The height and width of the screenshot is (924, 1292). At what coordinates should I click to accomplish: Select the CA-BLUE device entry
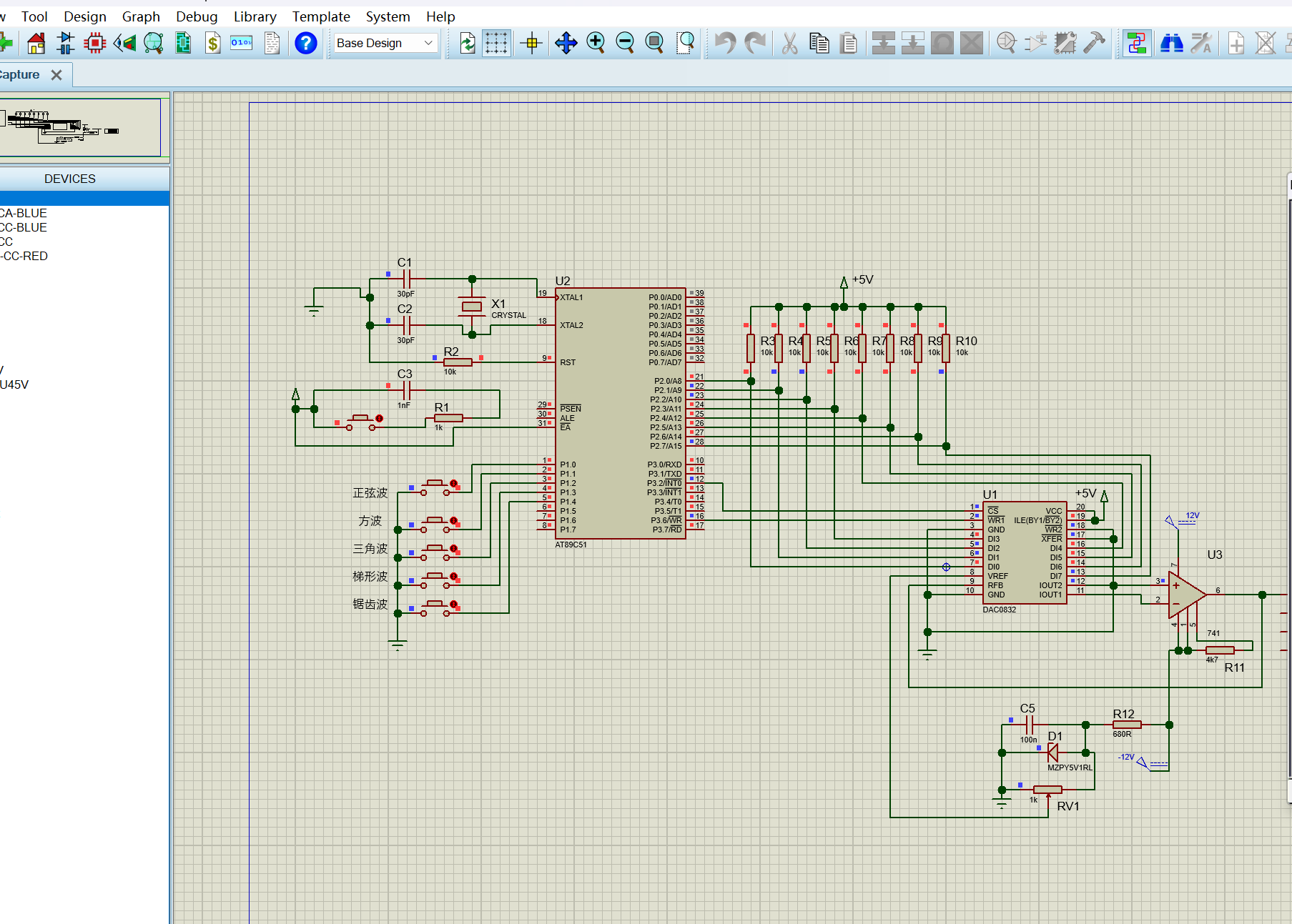(24, 213)
